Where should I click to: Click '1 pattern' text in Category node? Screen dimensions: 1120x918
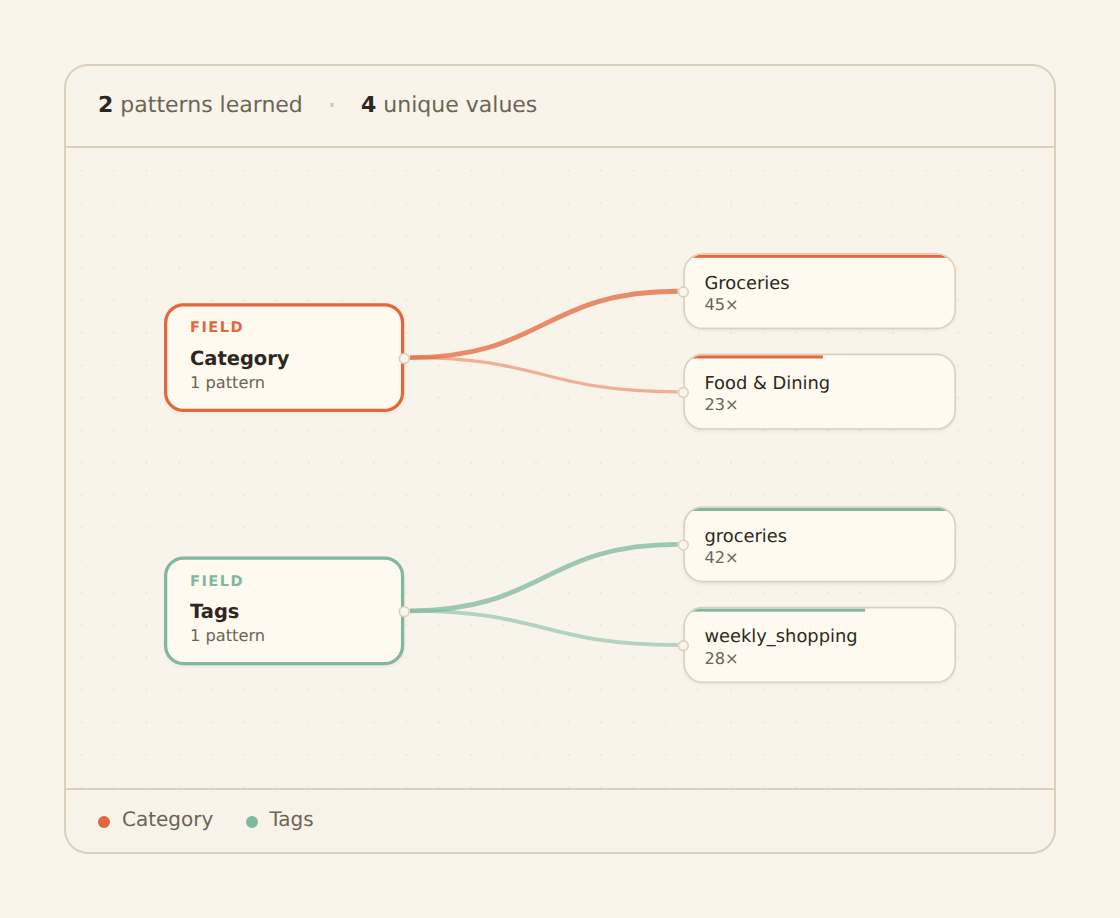point(227,382)
